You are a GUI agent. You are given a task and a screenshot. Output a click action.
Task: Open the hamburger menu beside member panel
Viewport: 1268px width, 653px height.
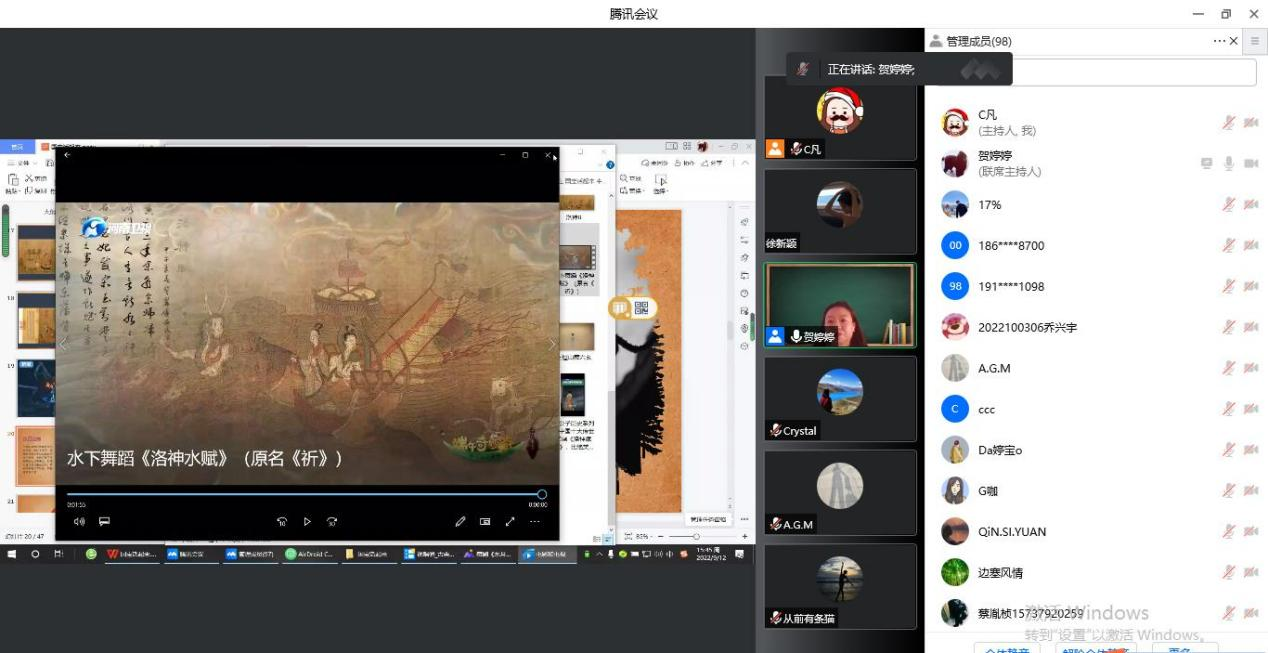pyautogui.click(x=1255, y=41)
